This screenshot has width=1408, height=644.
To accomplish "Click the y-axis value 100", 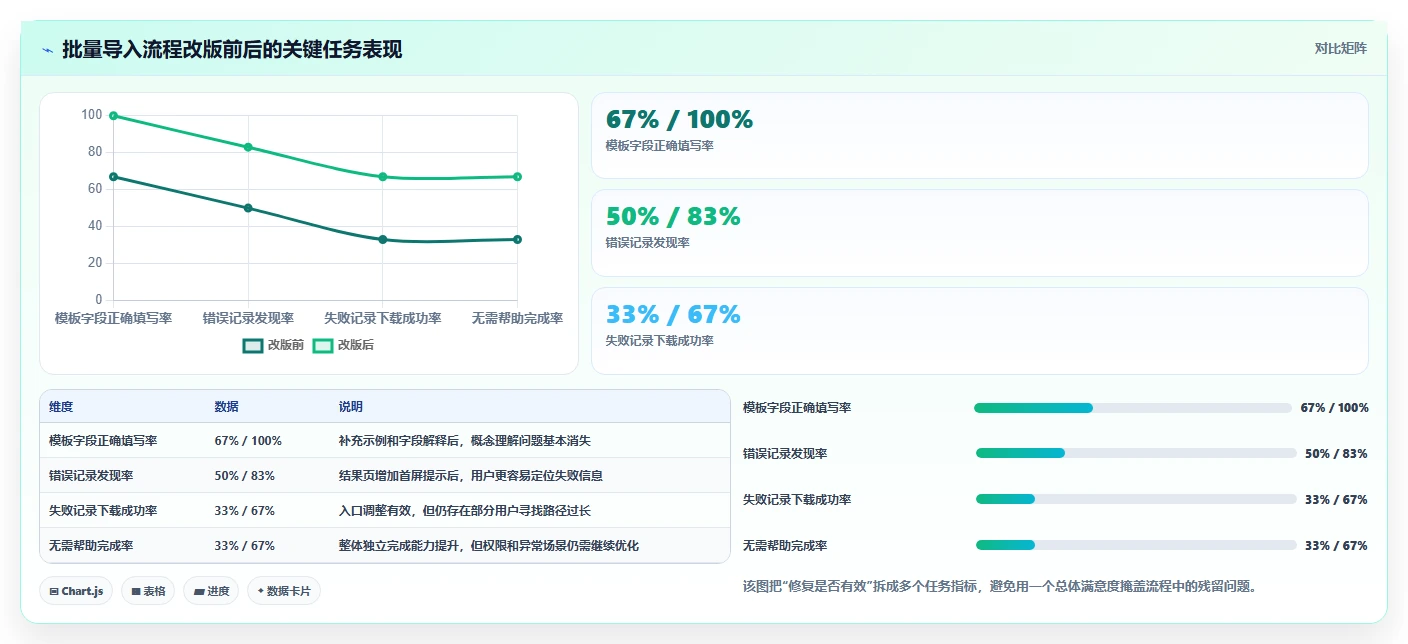I will point(92,115).
